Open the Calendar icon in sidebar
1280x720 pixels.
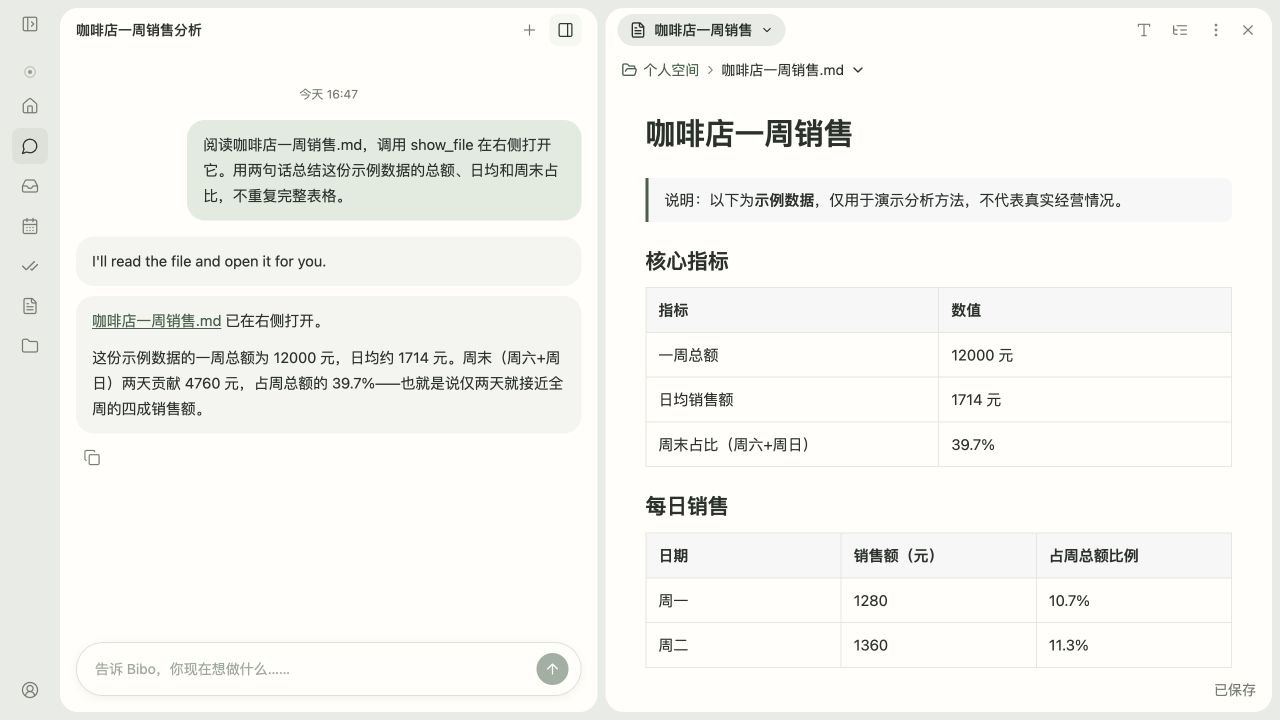pyautogui.click(x=30, y=226)
